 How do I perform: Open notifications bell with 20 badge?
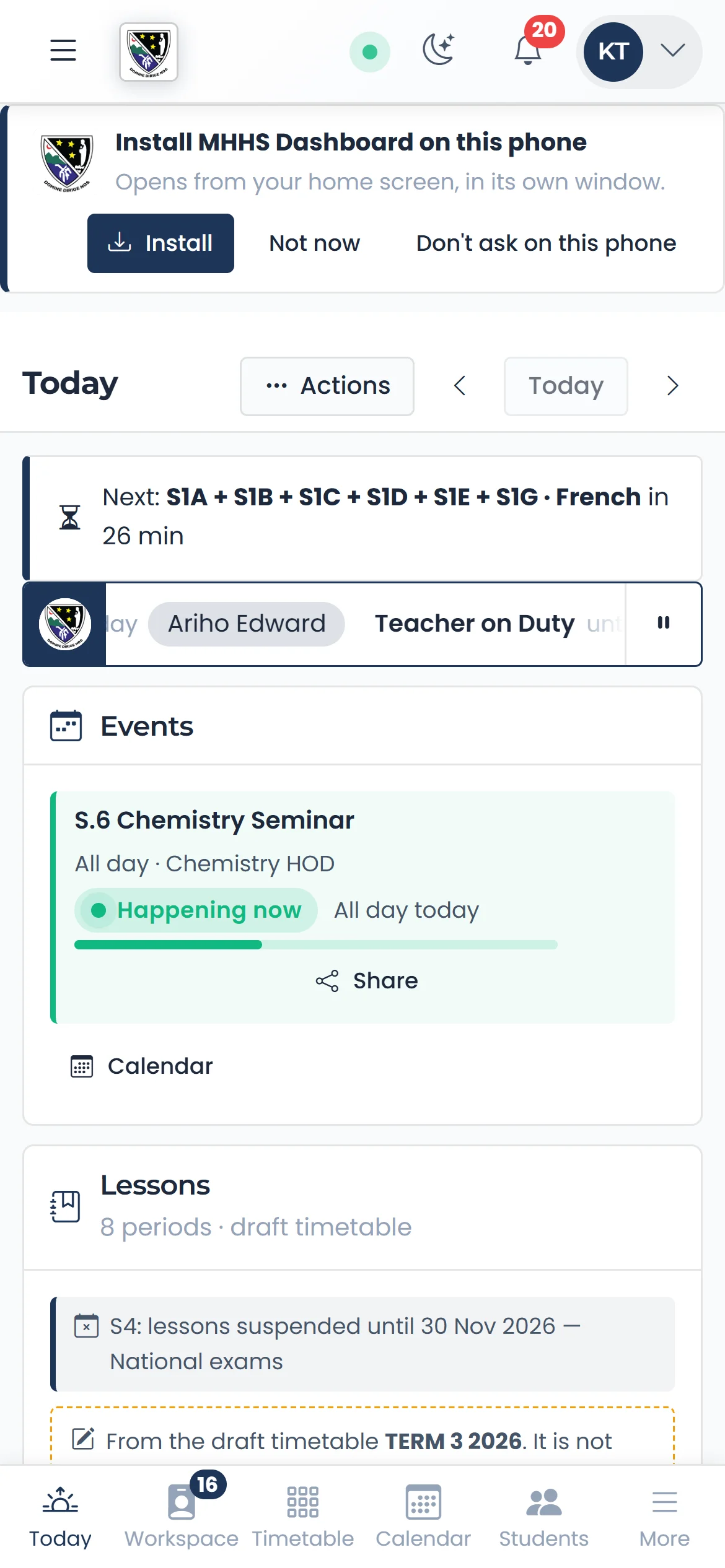point(529,50)
